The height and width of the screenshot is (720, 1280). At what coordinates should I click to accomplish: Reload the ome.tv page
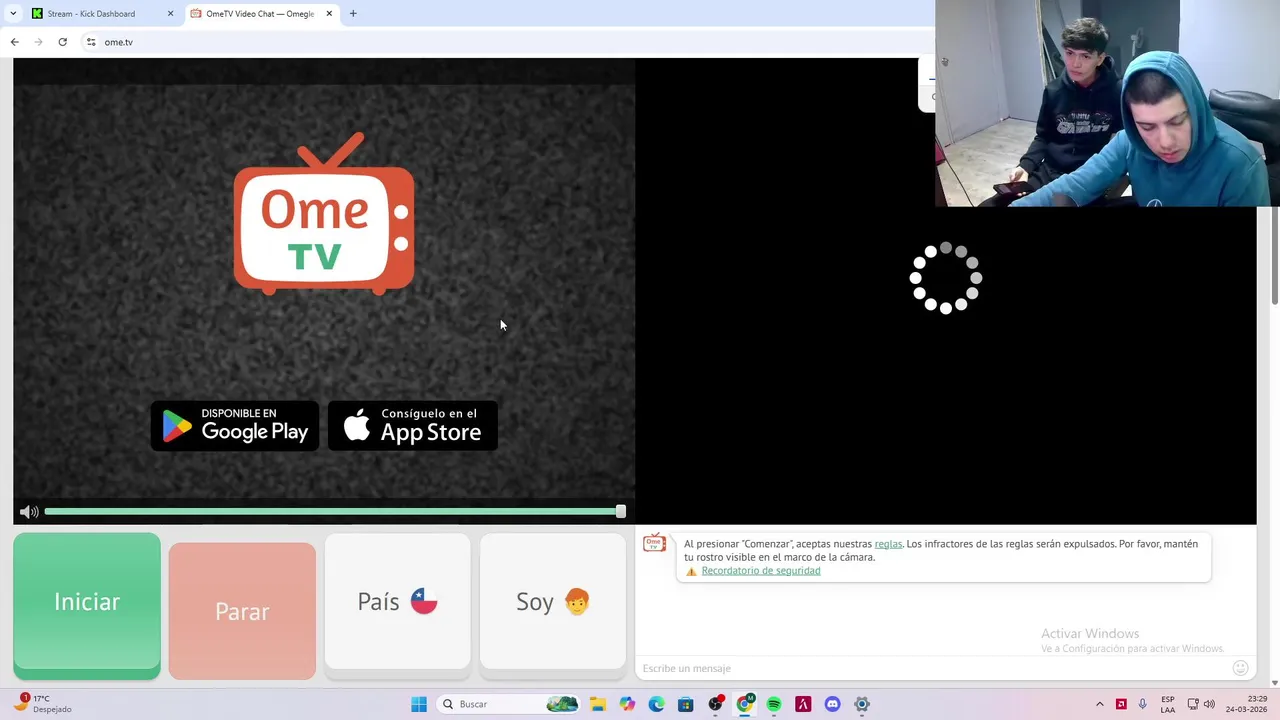(x=62, y=42)
